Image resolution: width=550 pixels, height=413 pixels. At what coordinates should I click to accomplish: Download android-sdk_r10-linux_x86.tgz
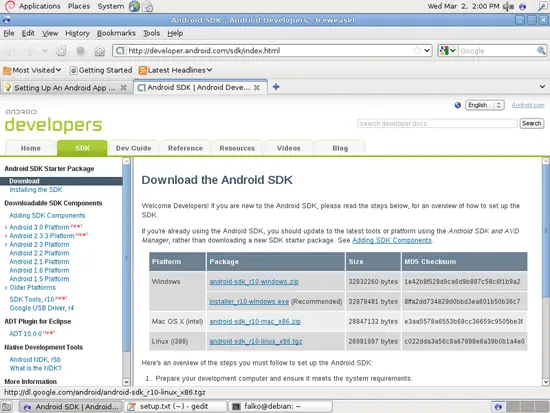[x=256, y=341]
